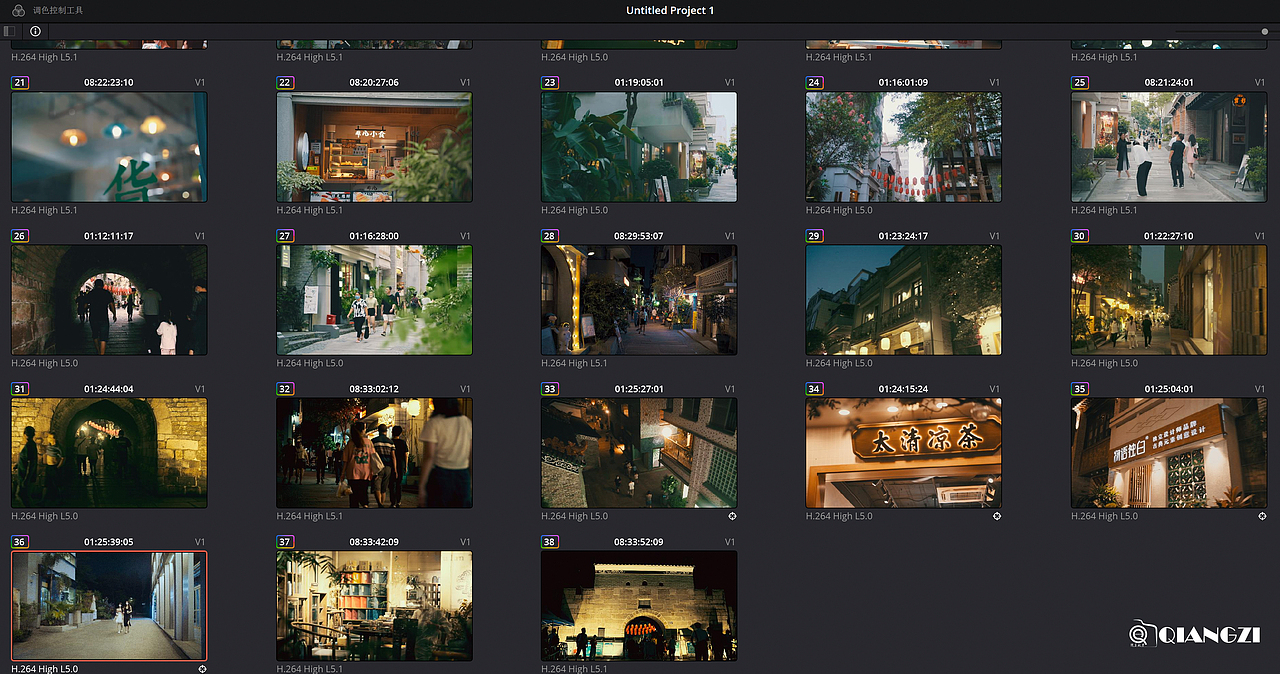Toggle the sidebar panel icon
Viewport: 1280px width, 674px height.
pyautogui.click(x=9, y=31)
